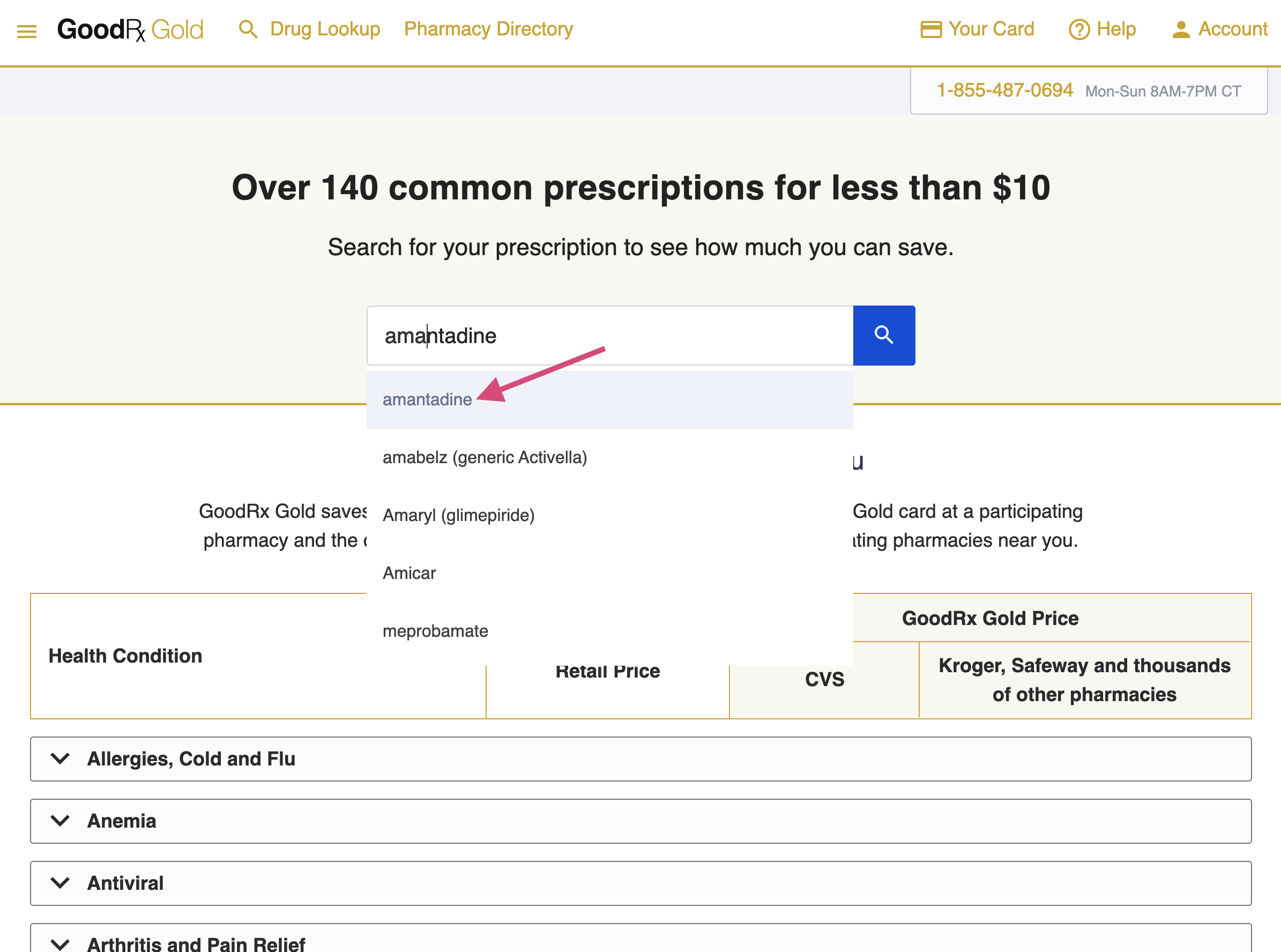Select amabelz (generic Activella) suggestion
This screenshot has height=952, width=1281.
(x=609, y=458)
